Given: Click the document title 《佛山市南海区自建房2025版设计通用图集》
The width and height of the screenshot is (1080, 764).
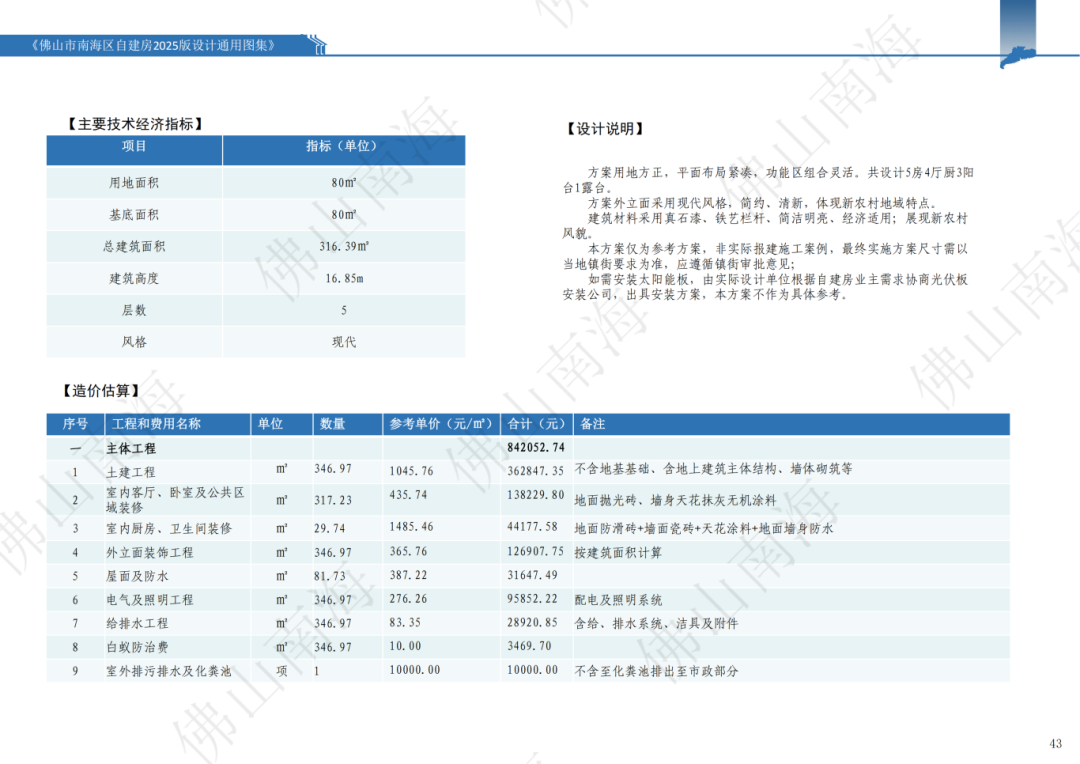Looking at the screenshot, I should (153, 45).
